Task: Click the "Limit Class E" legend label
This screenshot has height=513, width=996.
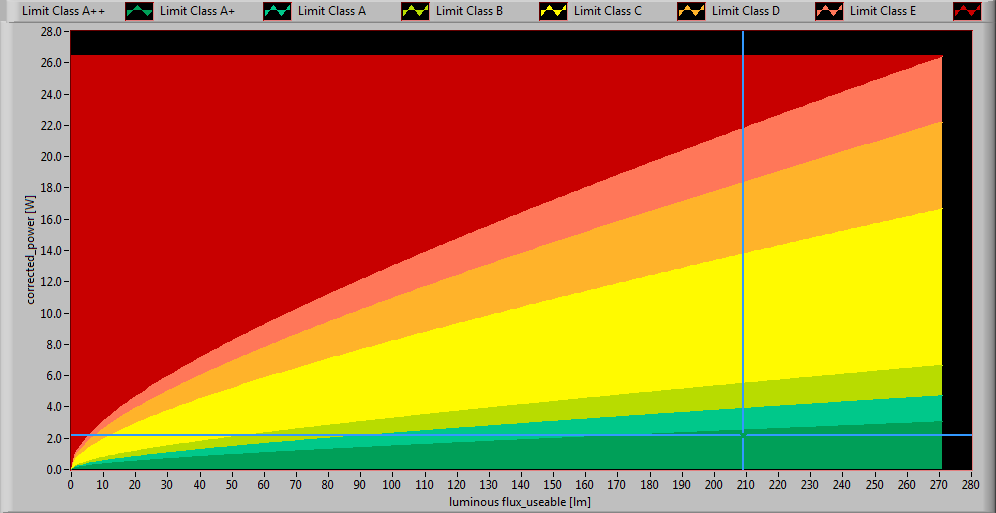Action: [x=883, y=12]
